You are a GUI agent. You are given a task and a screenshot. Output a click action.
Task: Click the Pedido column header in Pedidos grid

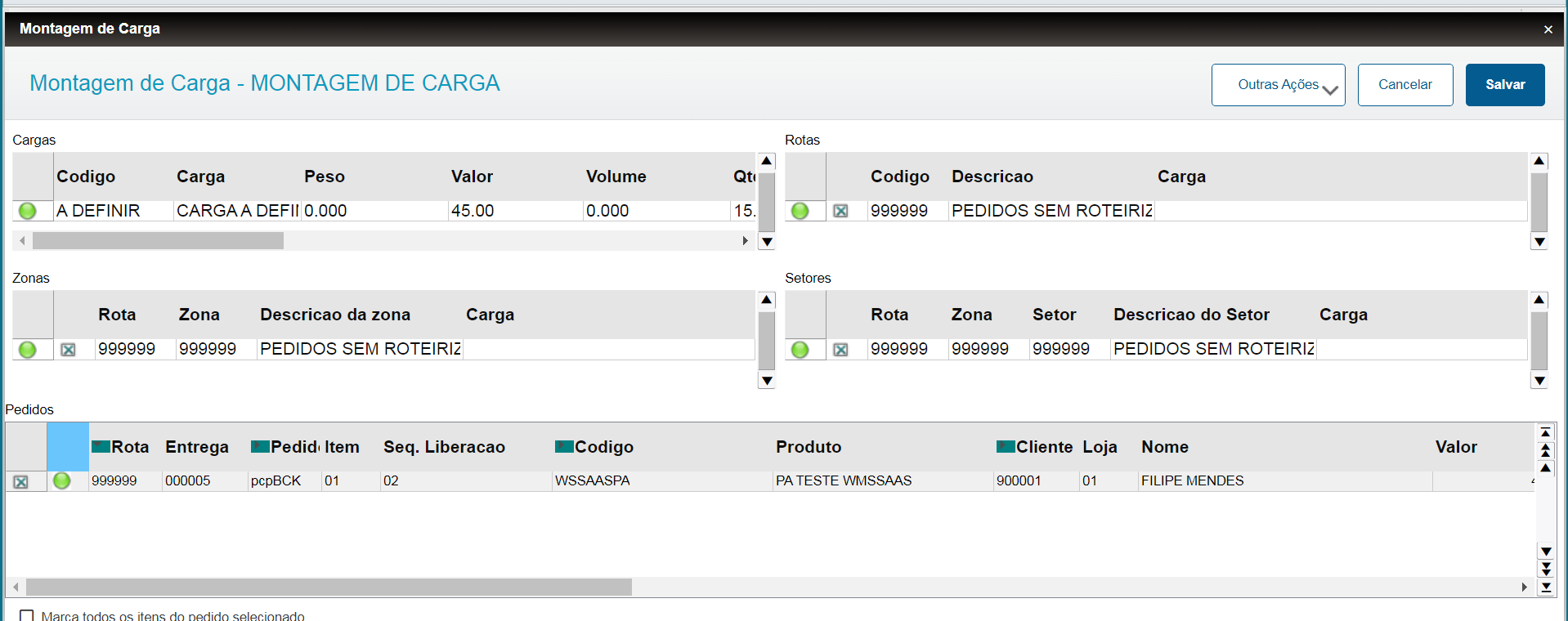tap(284, 447)
